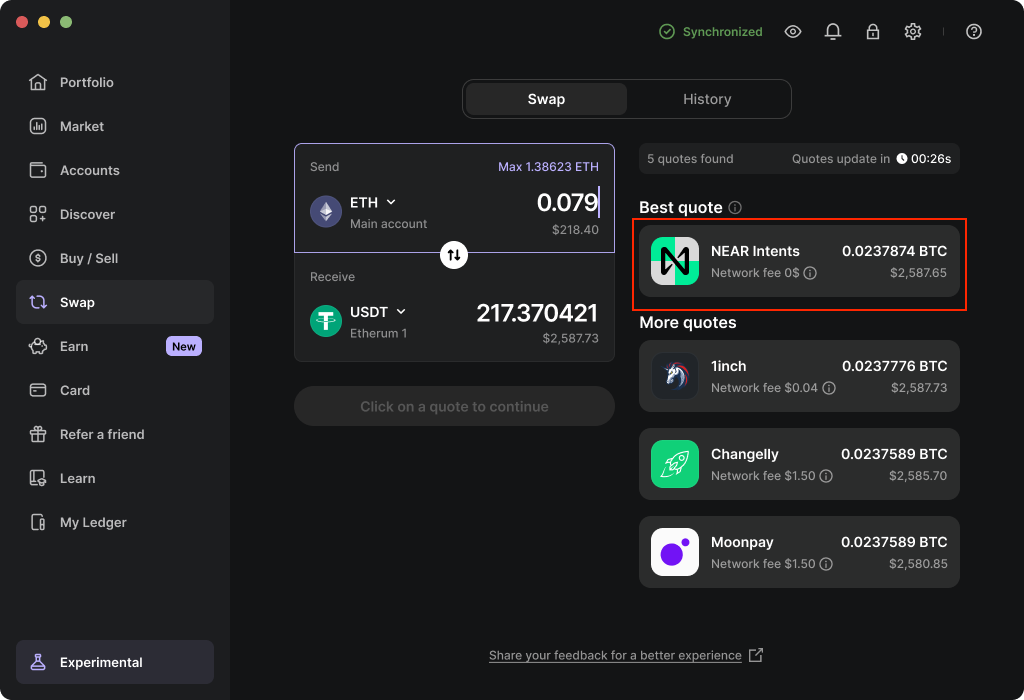Expand the ETH send currency dropdown

[391, 203]
